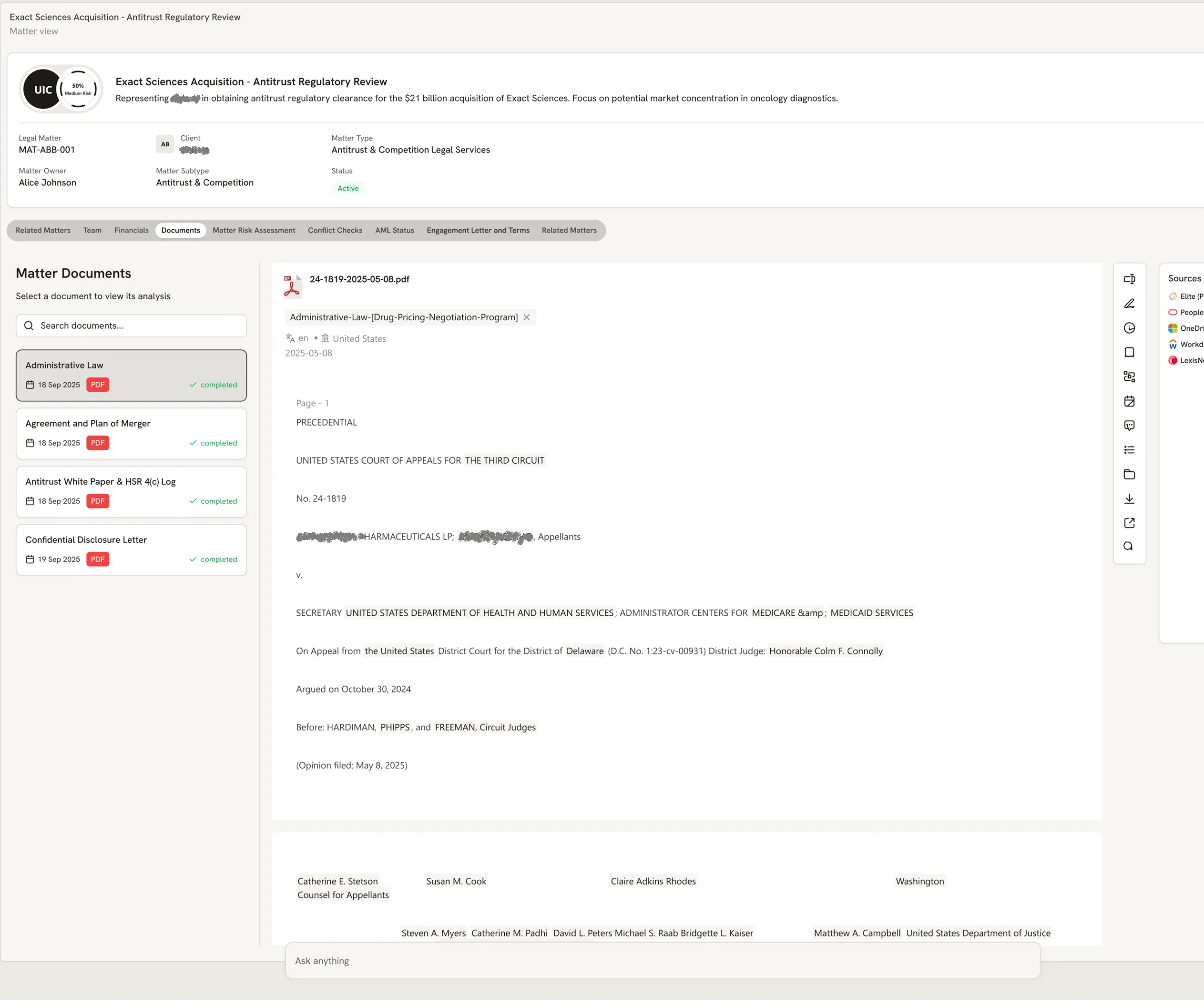Click the folder icon in right toolbar
Image resolution: width=1204 pixels, height=1007 pixels.
pyautogui.click(x=1129, y=474)
